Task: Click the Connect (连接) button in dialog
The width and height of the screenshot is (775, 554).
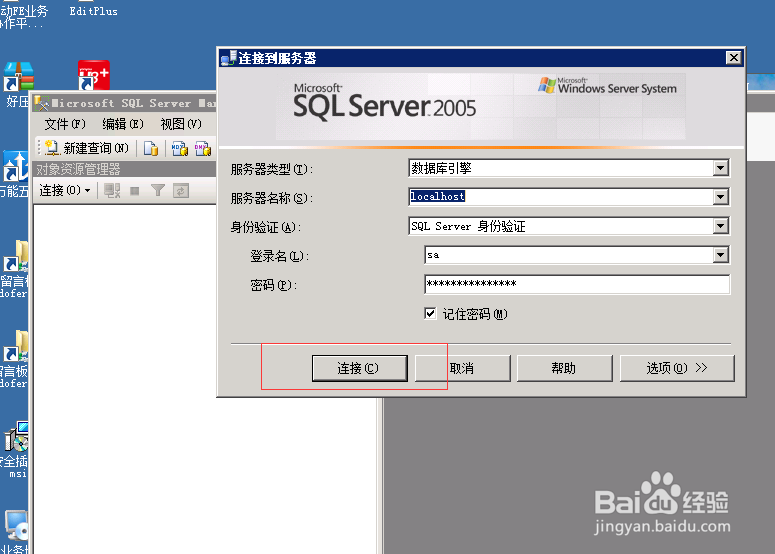Action: (359, 368)
